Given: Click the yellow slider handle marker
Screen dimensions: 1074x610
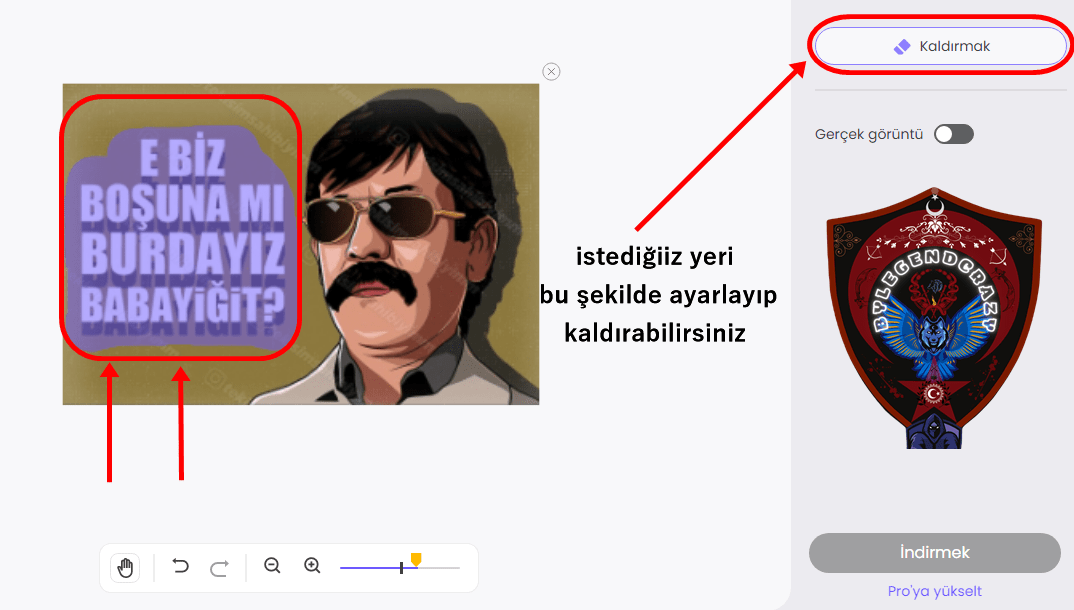Looking at the screenshot, I should (416, 560).
